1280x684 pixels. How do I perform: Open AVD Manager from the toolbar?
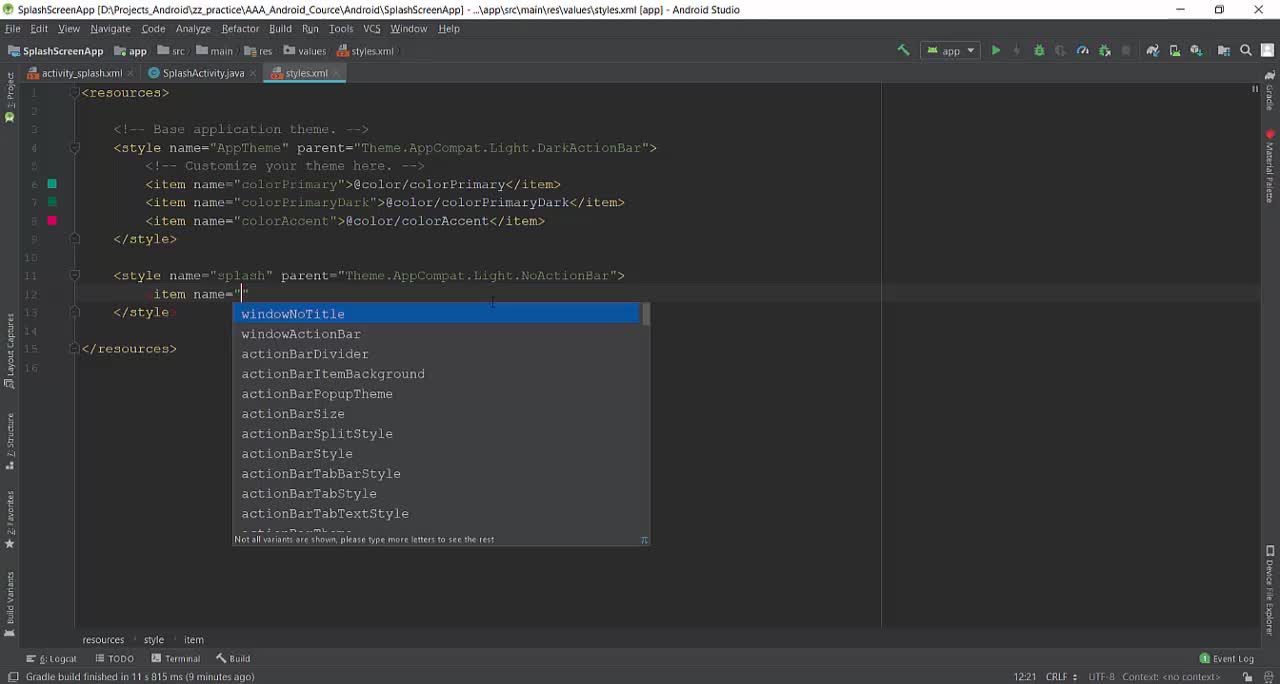tap(1175, 51)
